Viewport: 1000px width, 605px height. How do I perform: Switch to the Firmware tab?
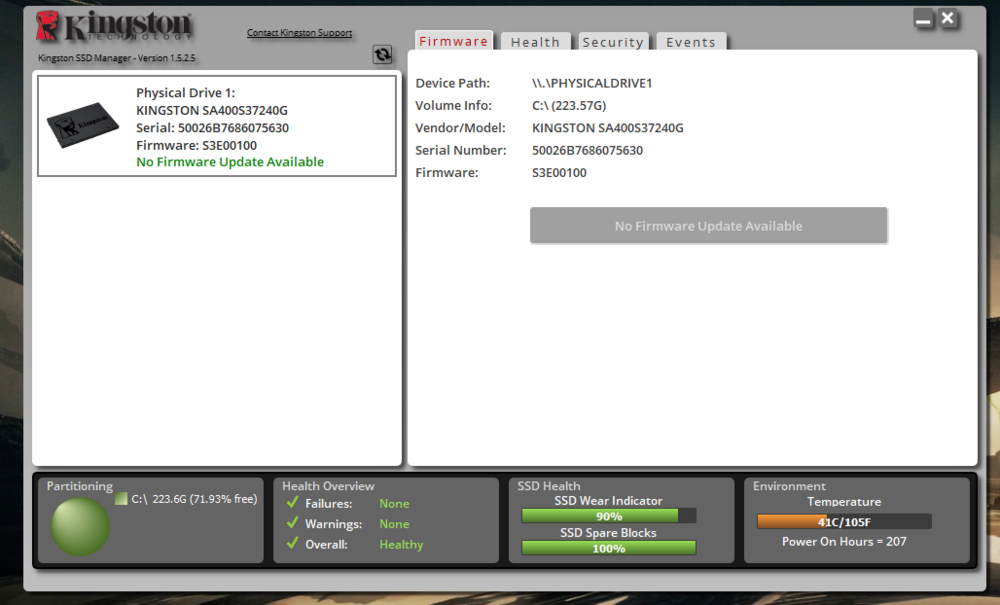click(x=453, y=42)
